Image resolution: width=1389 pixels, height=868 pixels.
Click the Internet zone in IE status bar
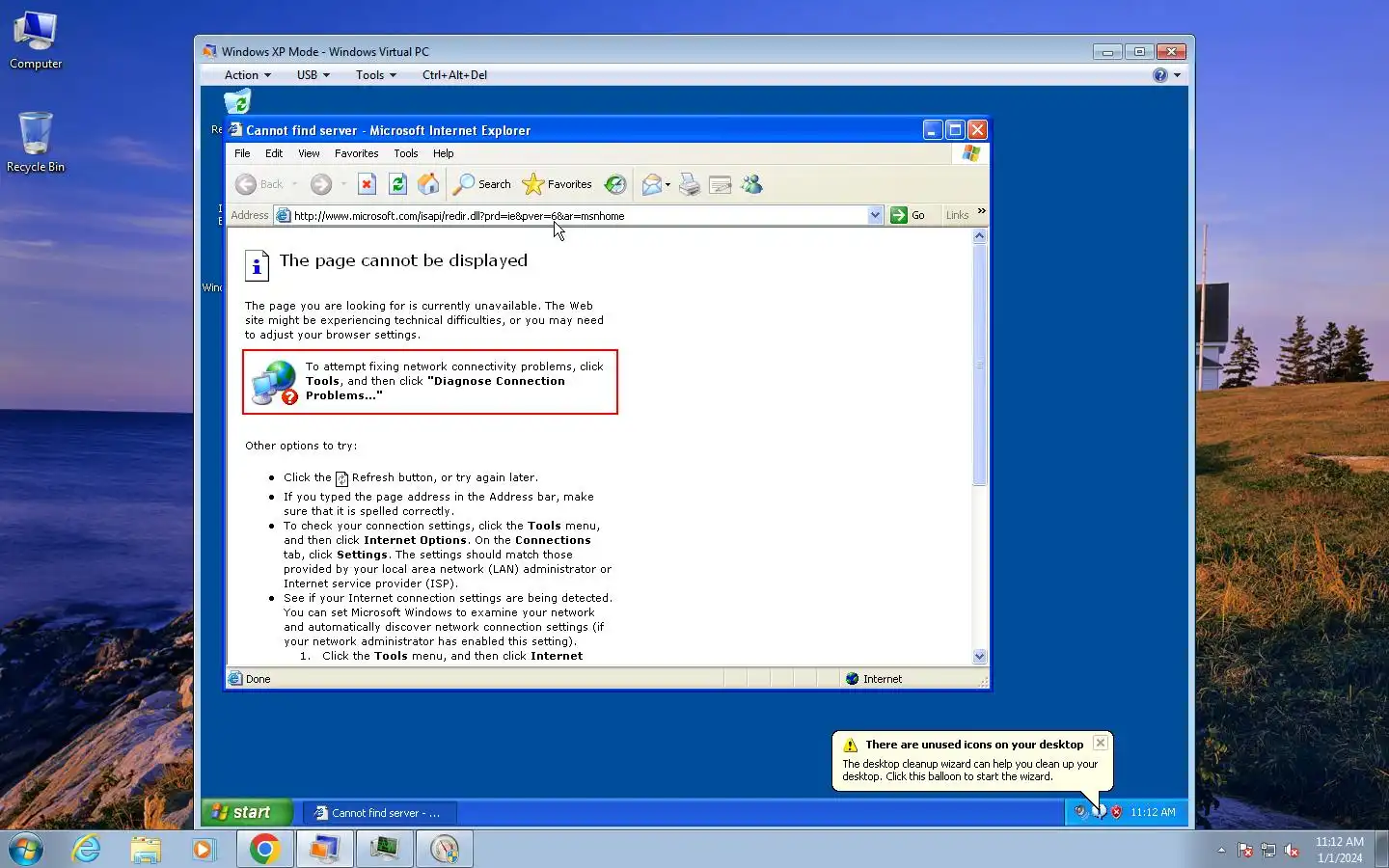pyautogui.click(x=874, y=679)
